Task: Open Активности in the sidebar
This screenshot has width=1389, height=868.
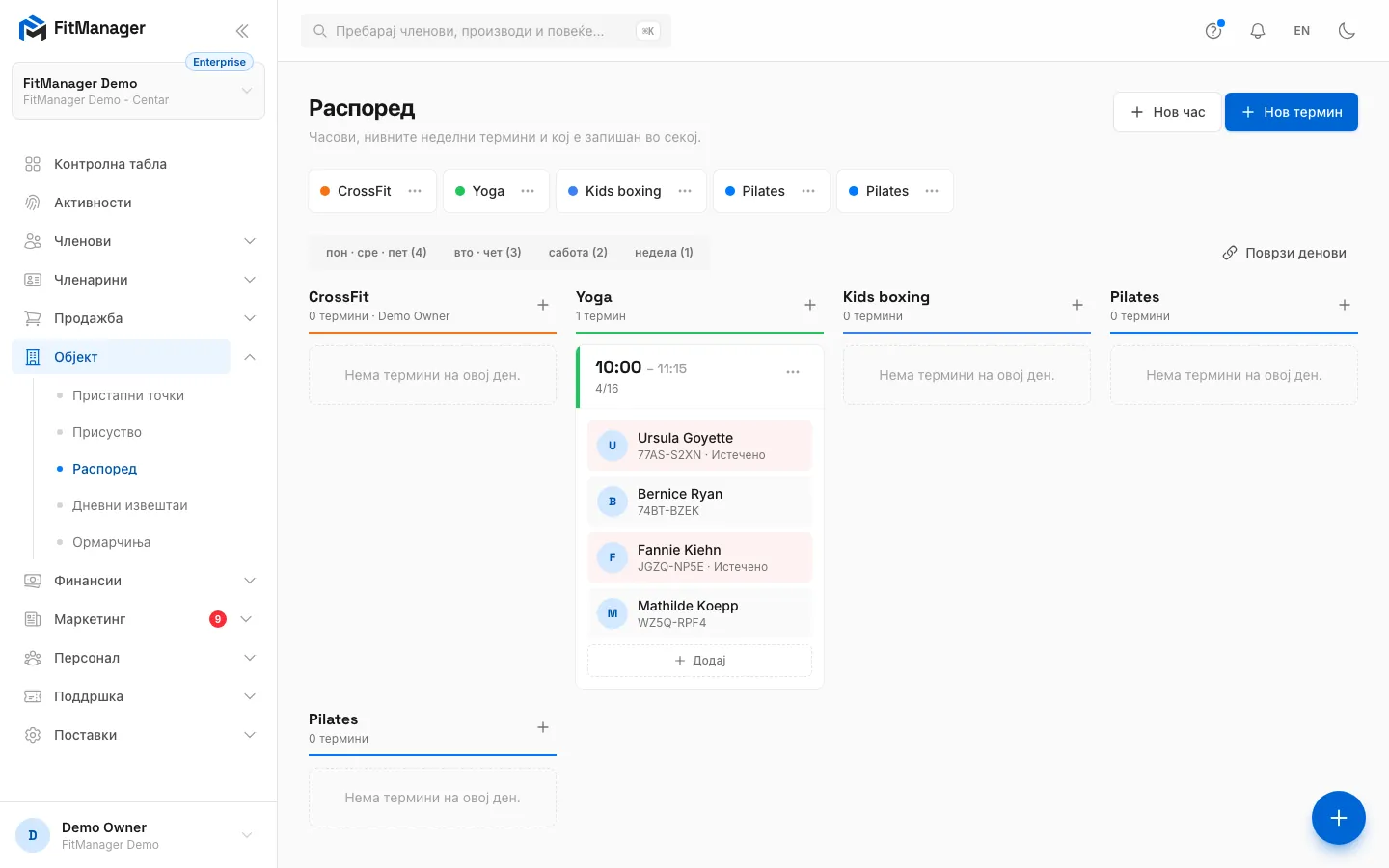Action: pyautogui.click(x=138, y=203)
